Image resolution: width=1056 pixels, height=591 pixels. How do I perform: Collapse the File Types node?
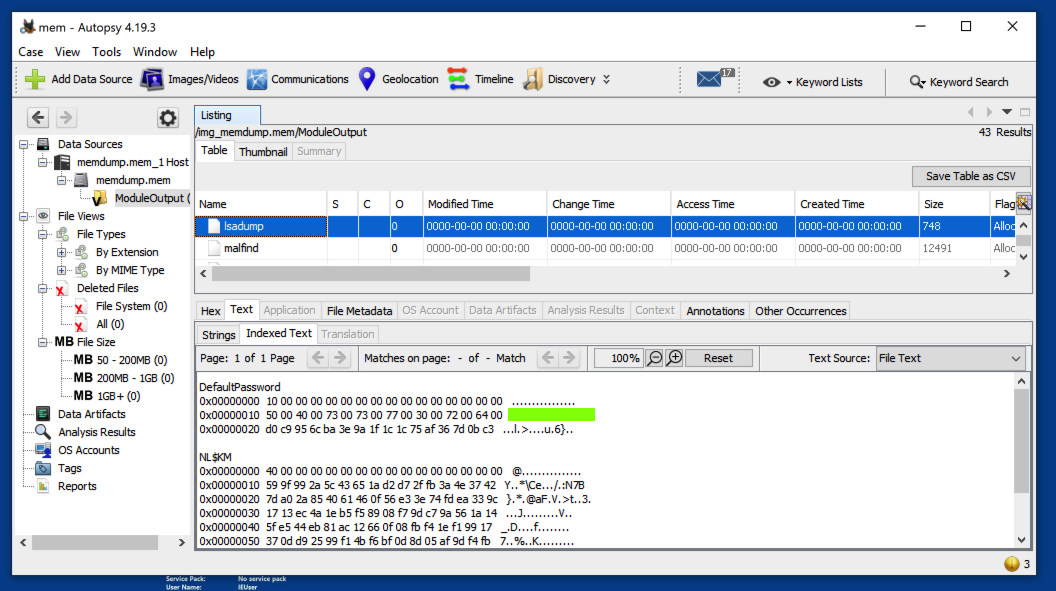(42, 234)
